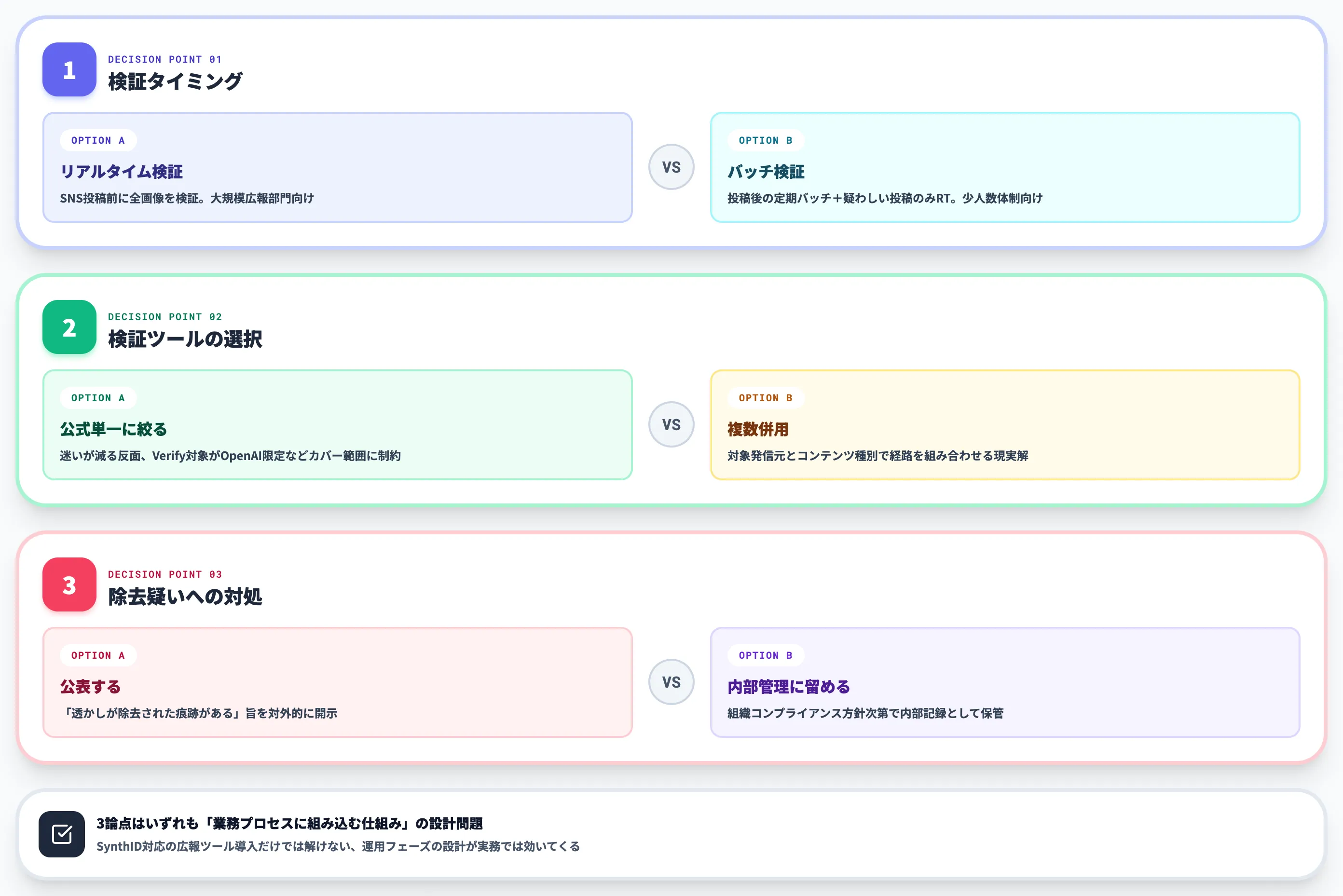
Task: Click the green number 2 badge
Action: [69, 327]
